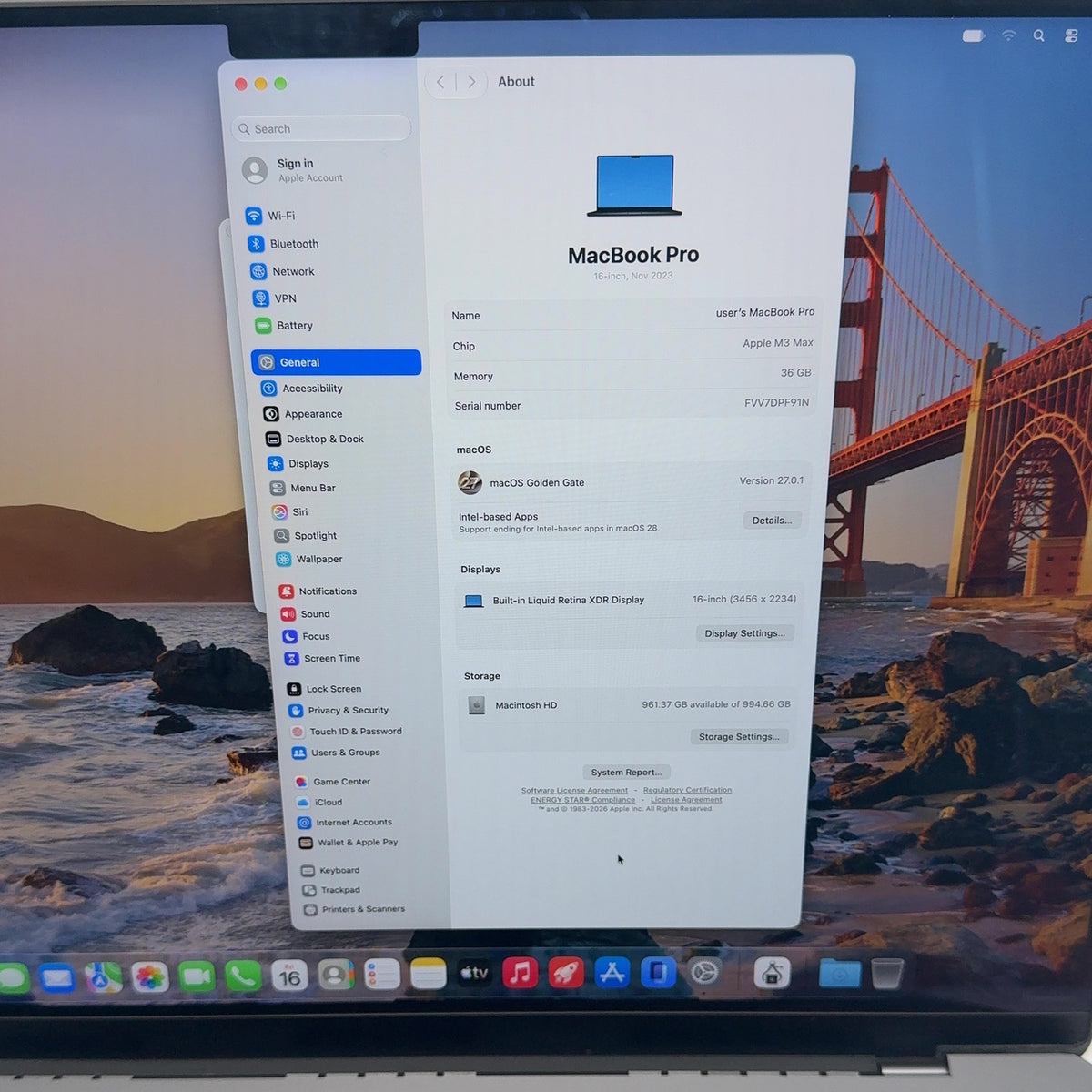1092x1092 pixels.
Task: Click the computer name "user's MacBook Pro"
Action: 765,312
